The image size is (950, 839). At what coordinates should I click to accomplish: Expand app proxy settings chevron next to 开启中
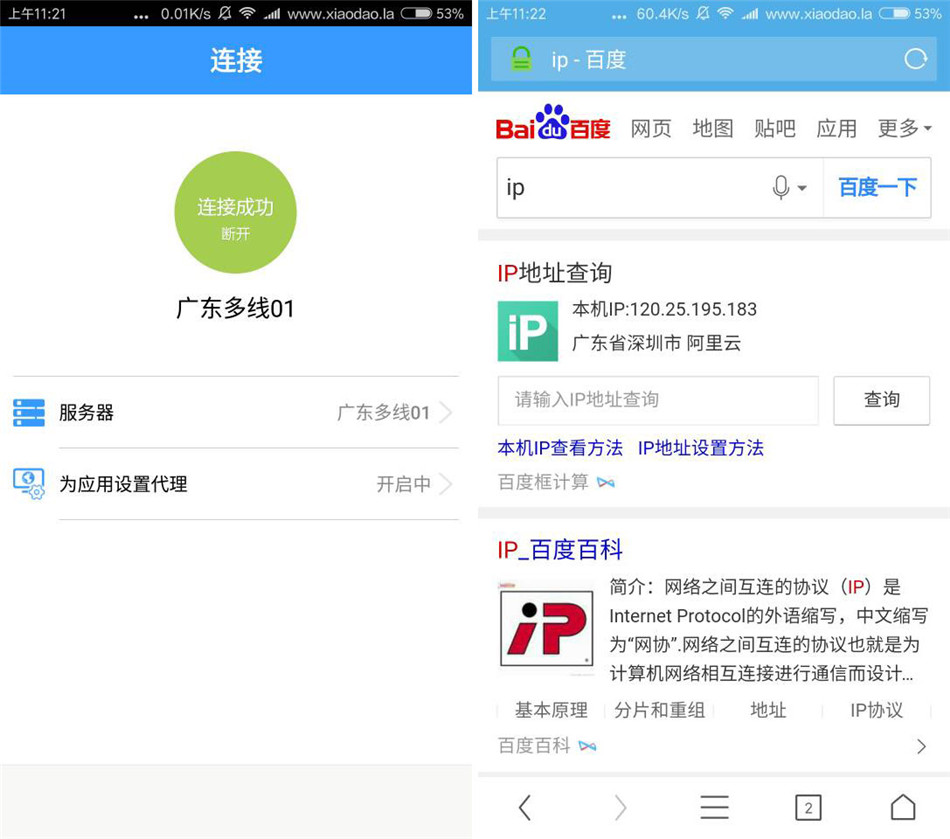[x=447, y=484]
